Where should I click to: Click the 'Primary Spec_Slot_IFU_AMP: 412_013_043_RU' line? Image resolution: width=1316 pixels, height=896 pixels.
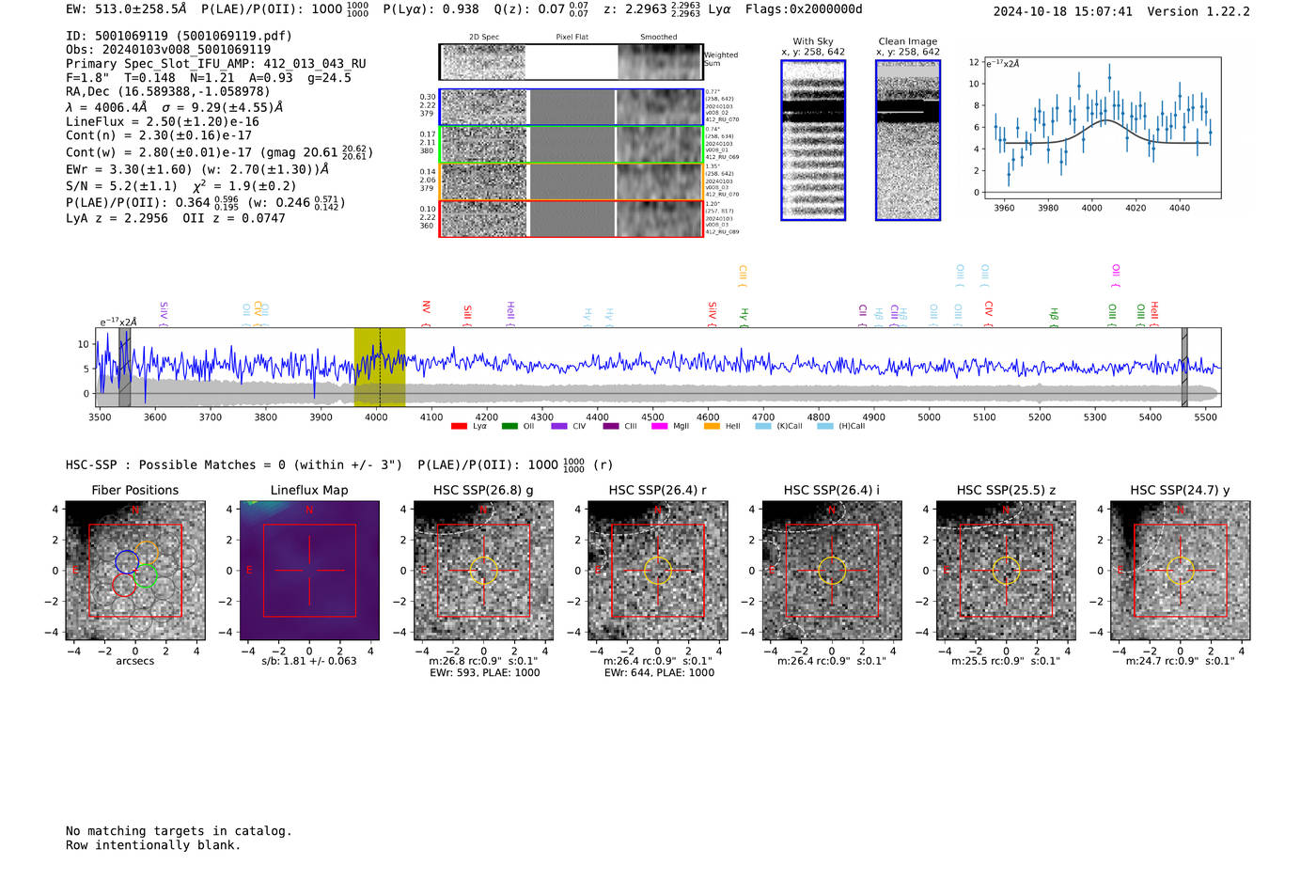216,64
